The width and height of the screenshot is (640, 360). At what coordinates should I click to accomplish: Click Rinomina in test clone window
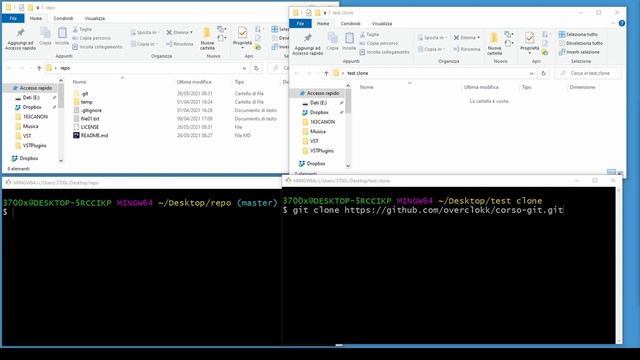click(x=467, y=49)
